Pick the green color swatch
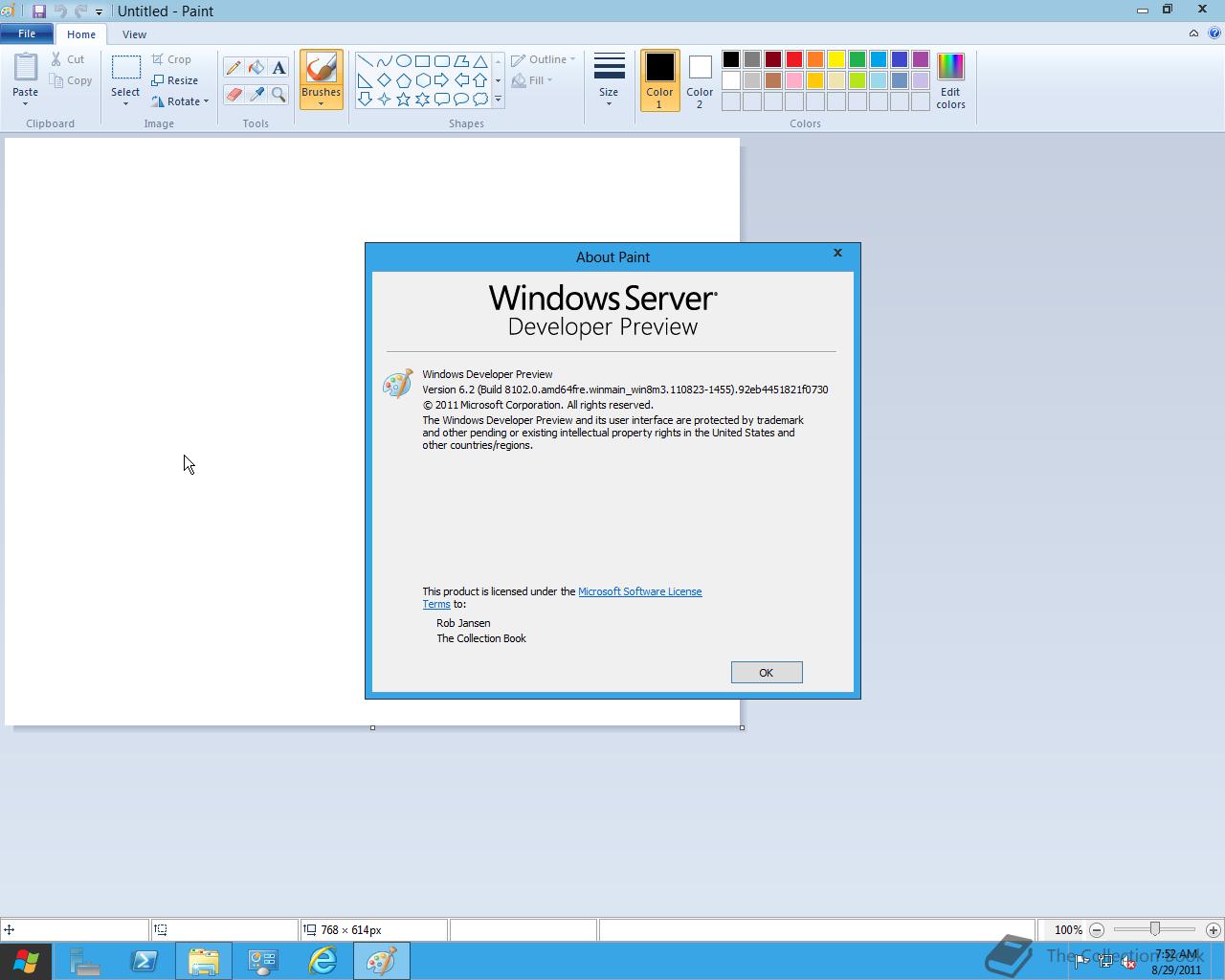1225x980 pixels. [x=857, y=59]
